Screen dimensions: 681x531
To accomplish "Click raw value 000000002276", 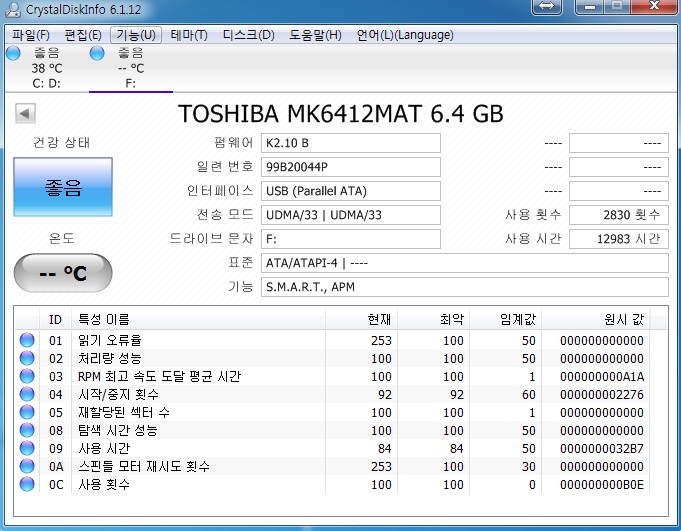I will pos(602,395).
